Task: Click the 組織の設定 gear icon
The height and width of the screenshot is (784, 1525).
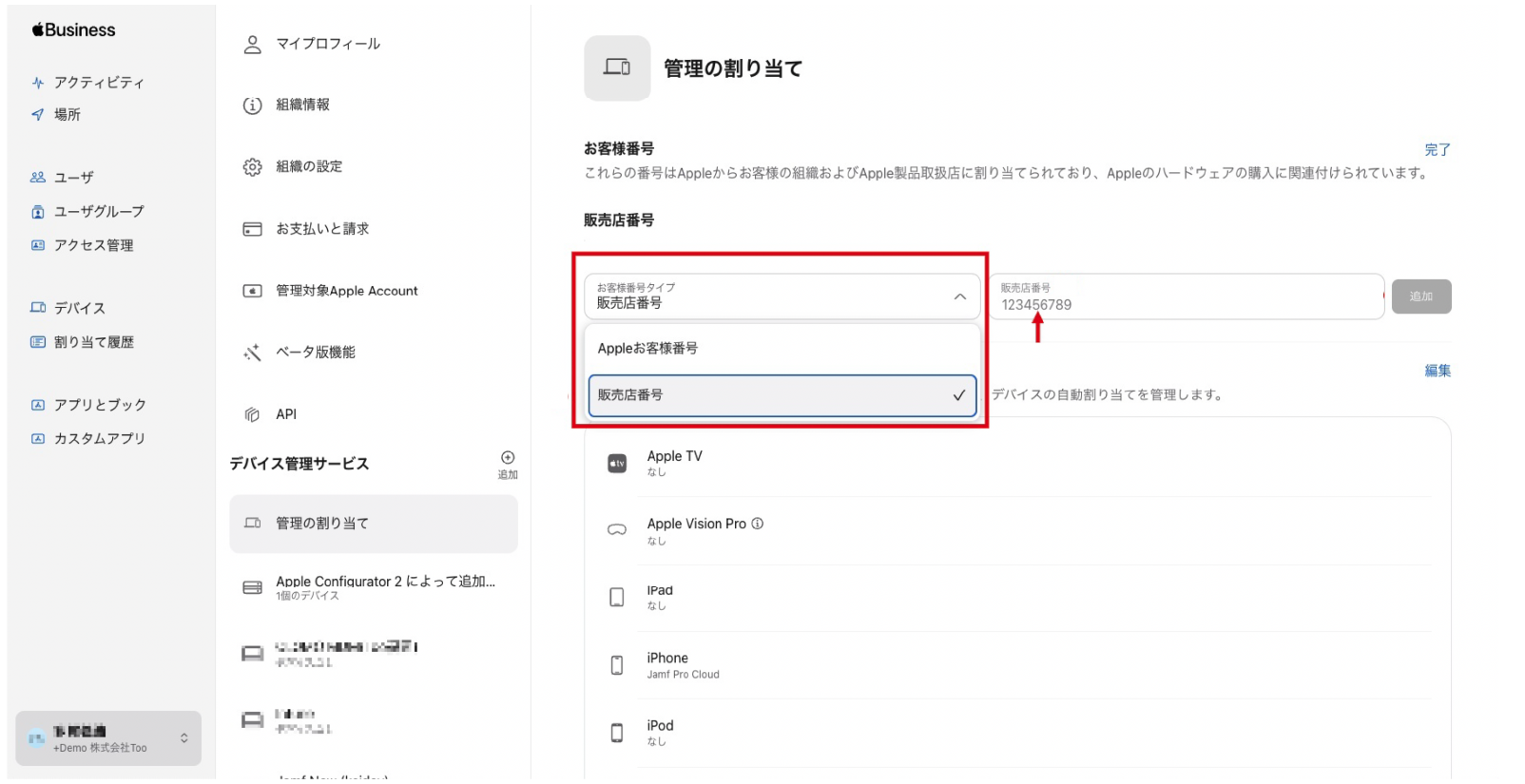Action: point(252,167)
